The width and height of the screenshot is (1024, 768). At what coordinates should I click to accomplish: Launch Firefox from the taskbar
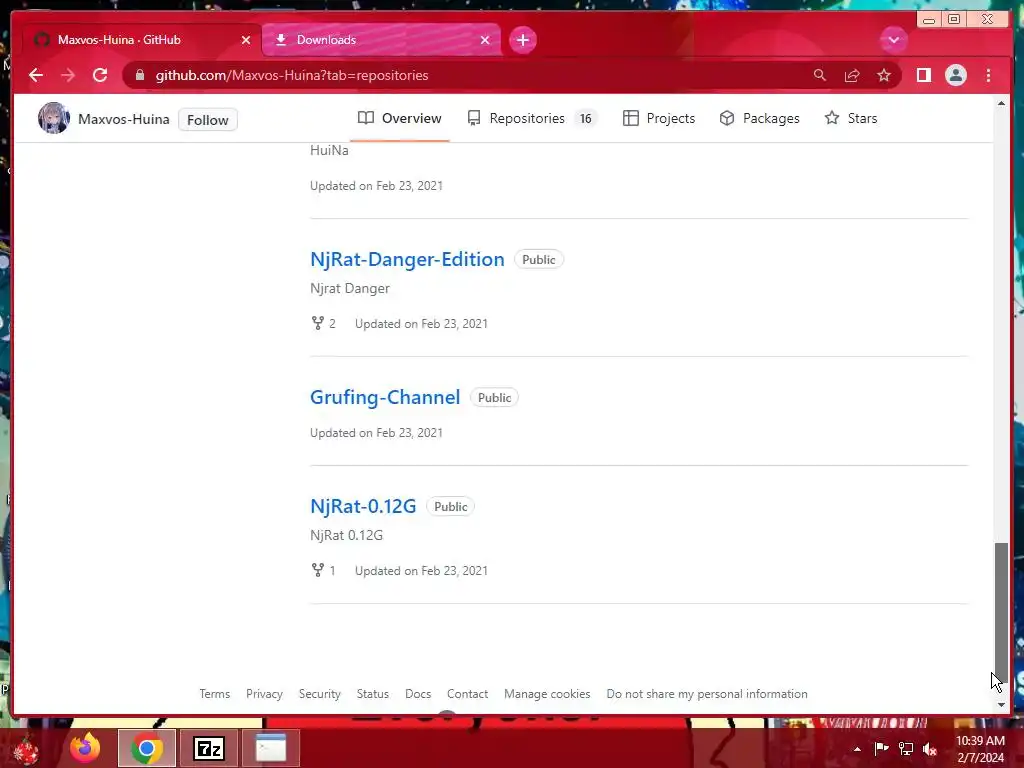(x=86, y=748)
